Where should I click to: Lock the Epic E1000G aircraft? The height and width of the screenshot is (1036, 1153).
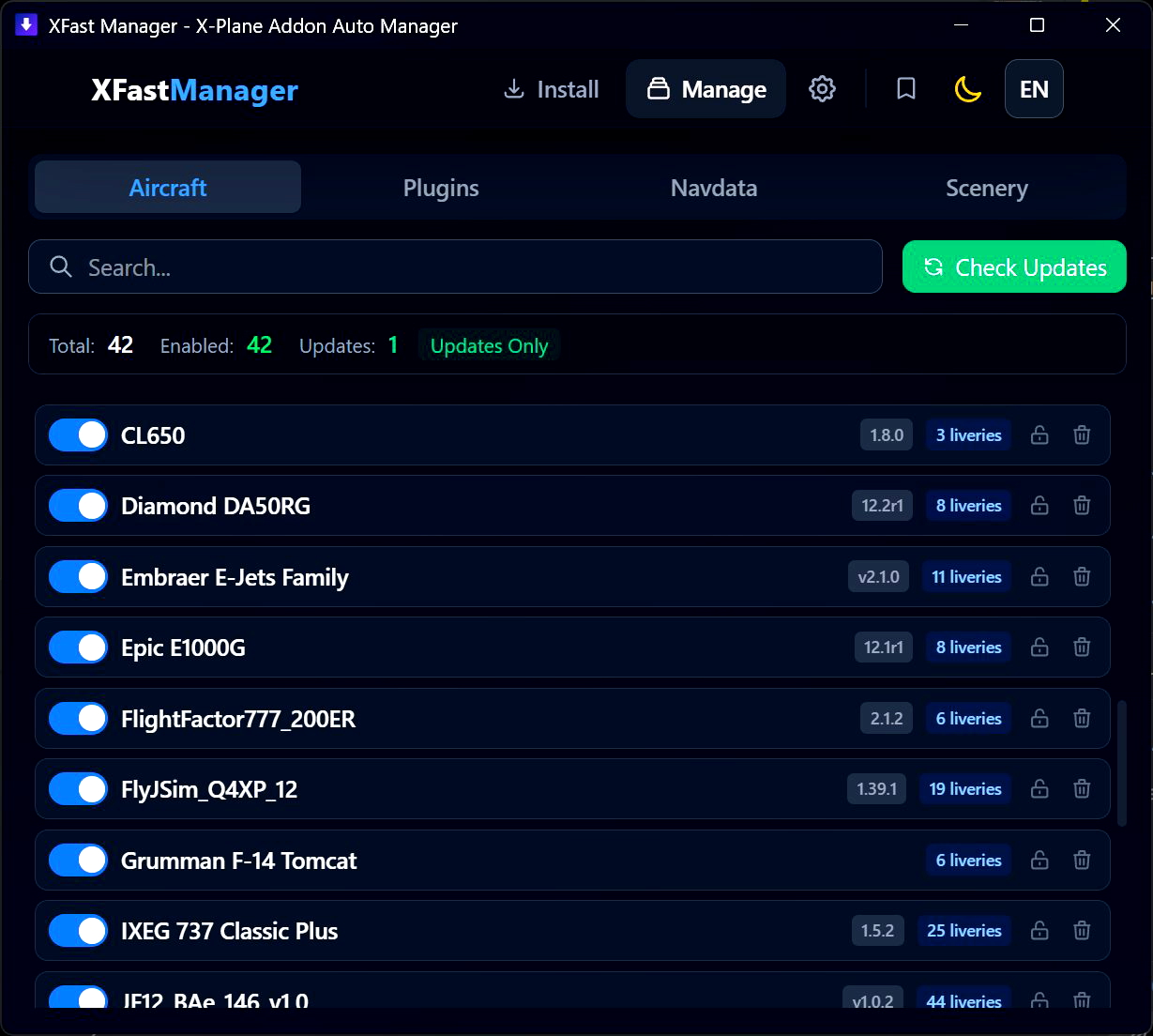[1039, 647]
